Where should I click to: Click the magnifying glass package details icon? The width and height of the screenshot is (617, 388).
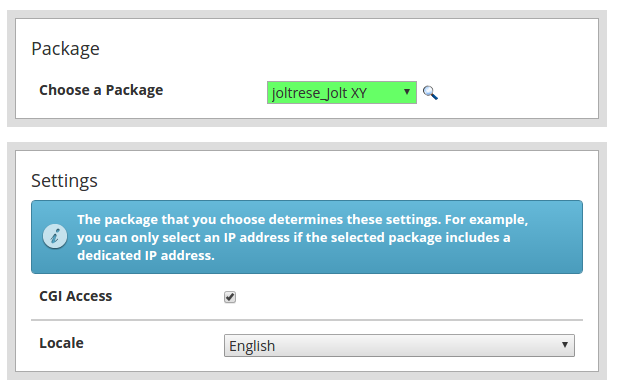point(430,93)
